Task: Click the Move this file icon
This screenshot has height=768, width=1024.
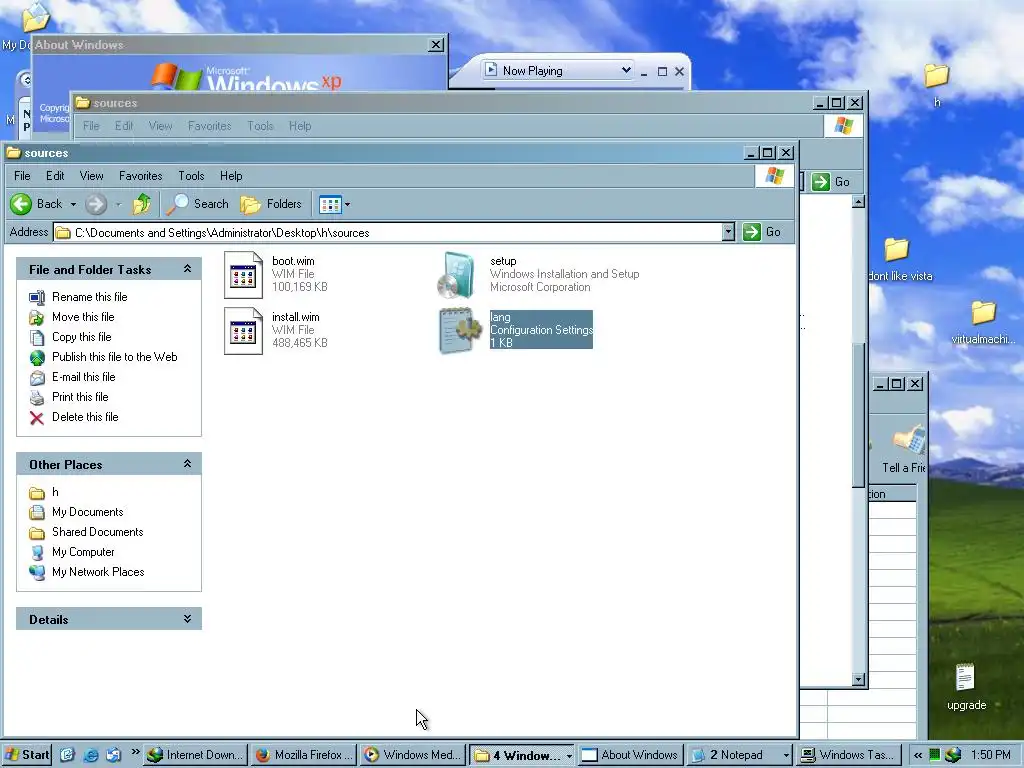Action: [x=37, y=317]
